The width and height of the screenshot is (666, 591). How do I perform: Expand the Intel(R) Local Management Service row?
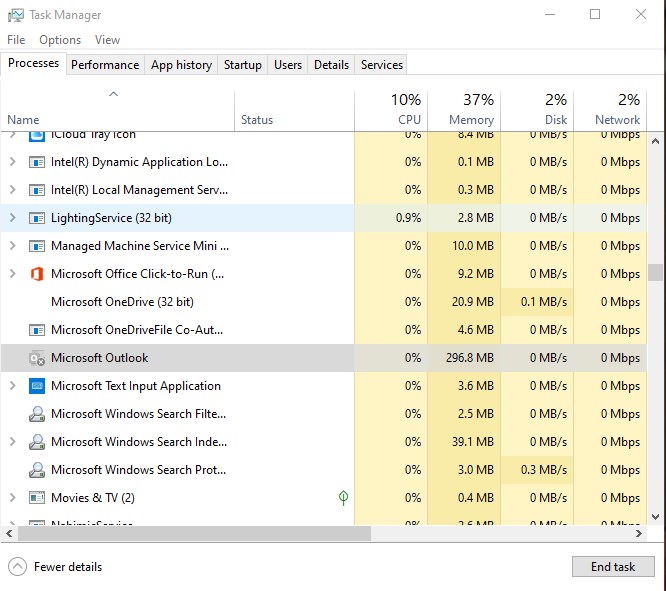point(13,190)
